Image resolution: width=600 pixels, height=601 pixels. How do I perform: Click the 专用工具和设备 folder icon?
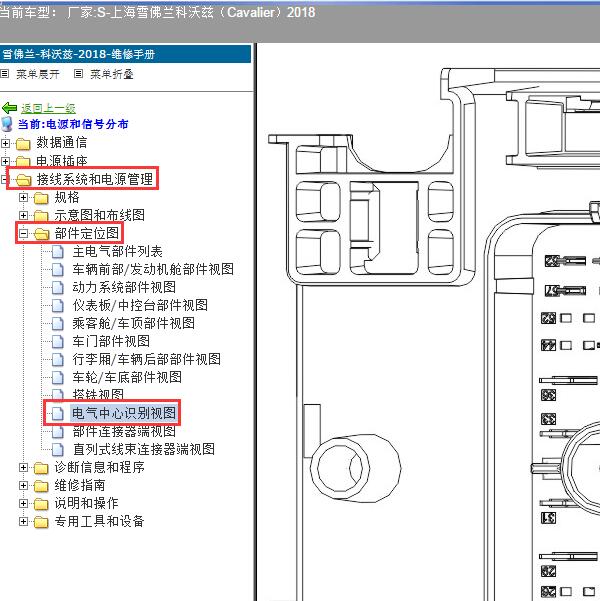(41, 522)
